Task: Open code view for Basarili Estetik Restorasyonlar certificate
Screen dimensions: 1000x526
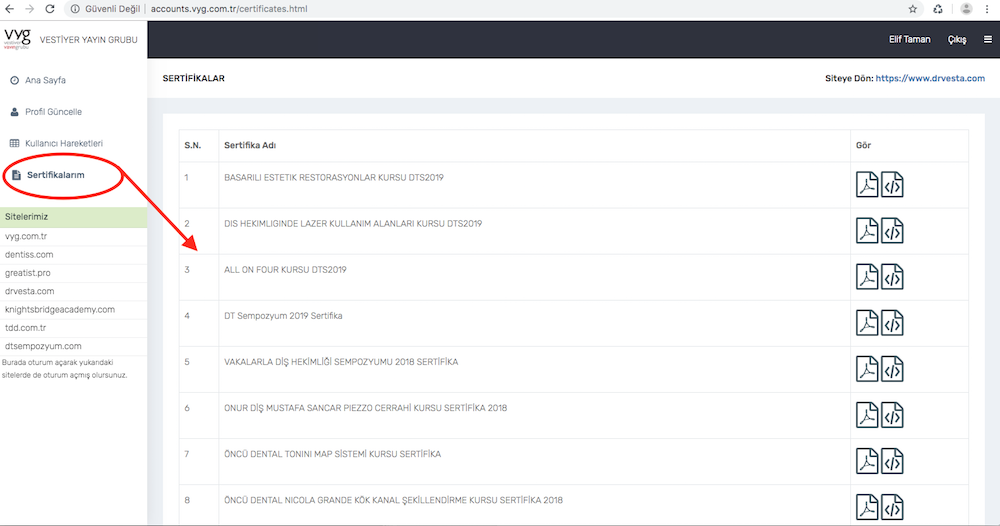Action: [892, 185]
